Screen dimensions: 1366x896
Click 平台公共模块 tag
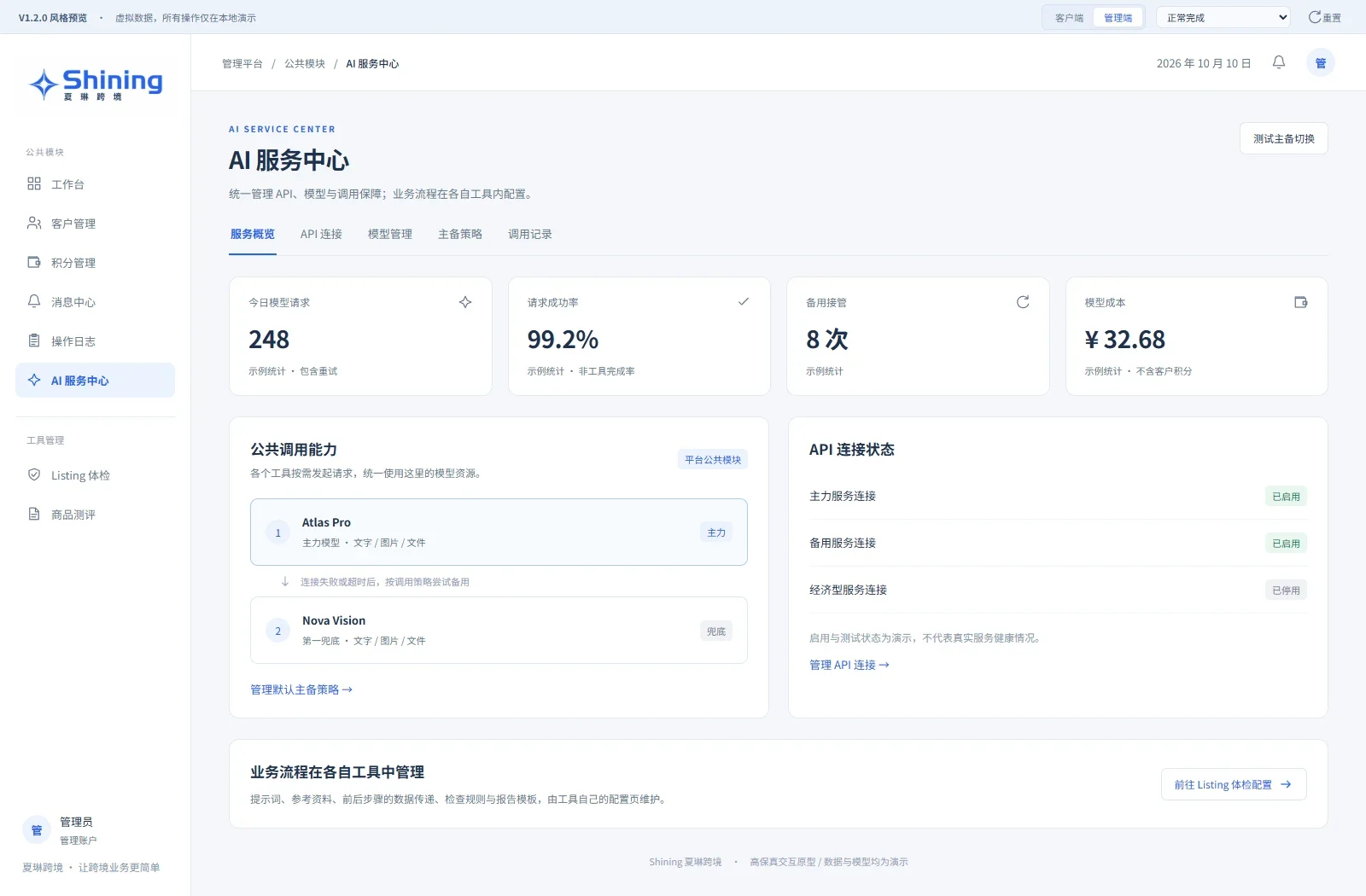[x=713, y=459]
